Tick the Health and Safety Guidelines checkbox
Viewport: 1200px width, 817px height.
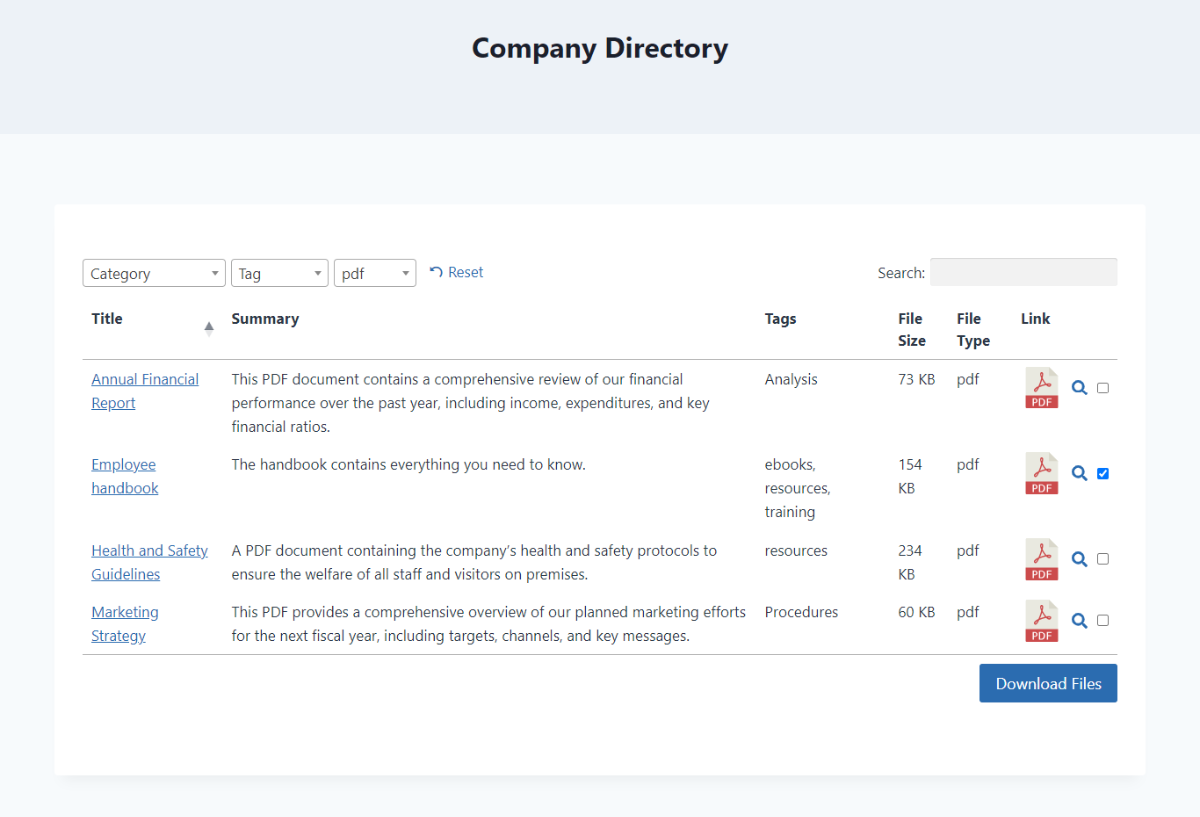(1103, 559)
